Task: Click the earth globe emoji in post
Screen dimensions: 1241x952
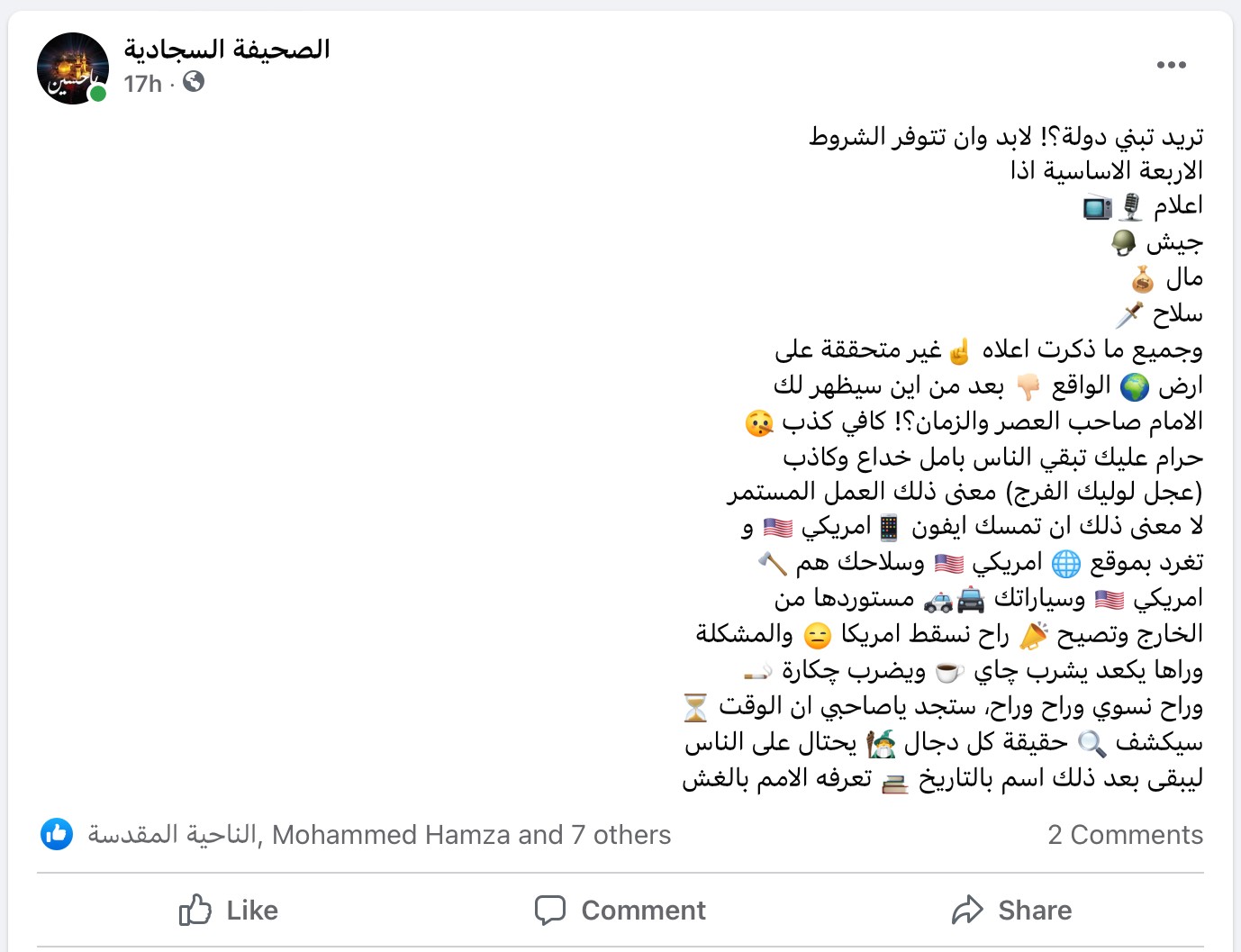Action: [1135, 386]
